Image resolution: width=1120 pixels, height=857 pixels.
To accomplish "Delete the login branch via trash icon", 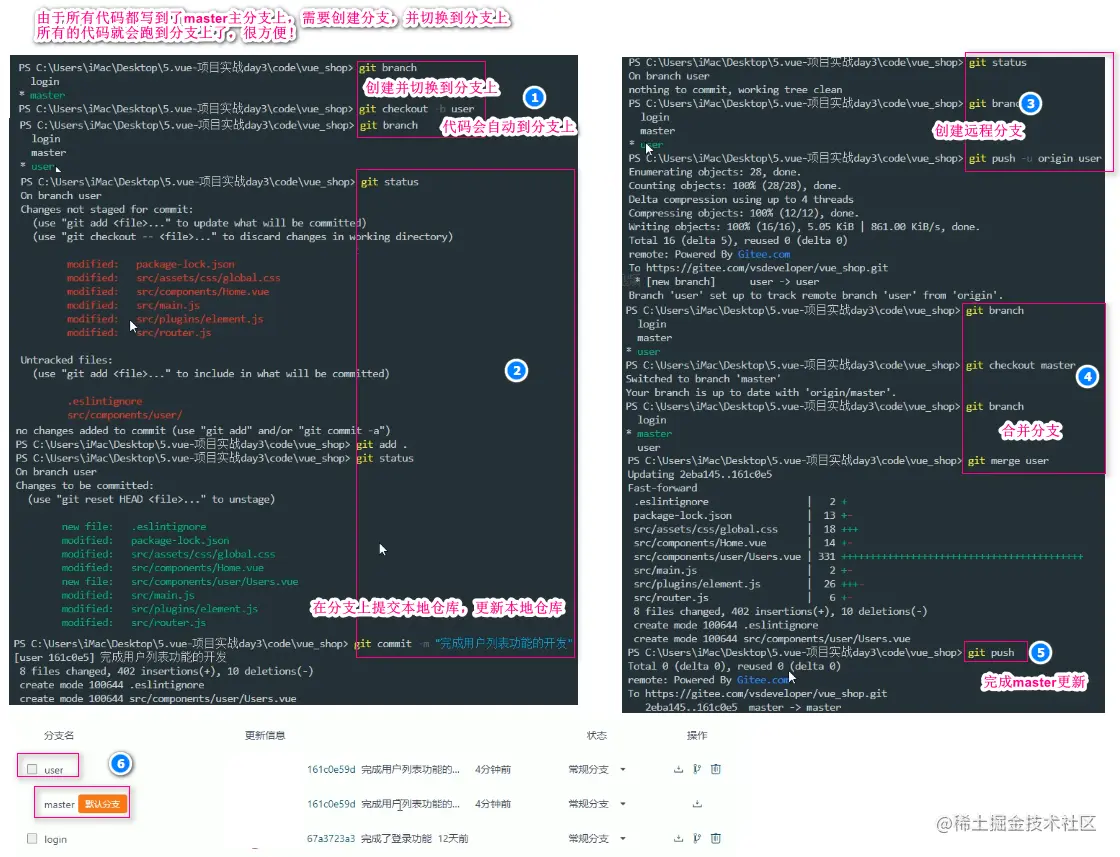I will 716,838.
